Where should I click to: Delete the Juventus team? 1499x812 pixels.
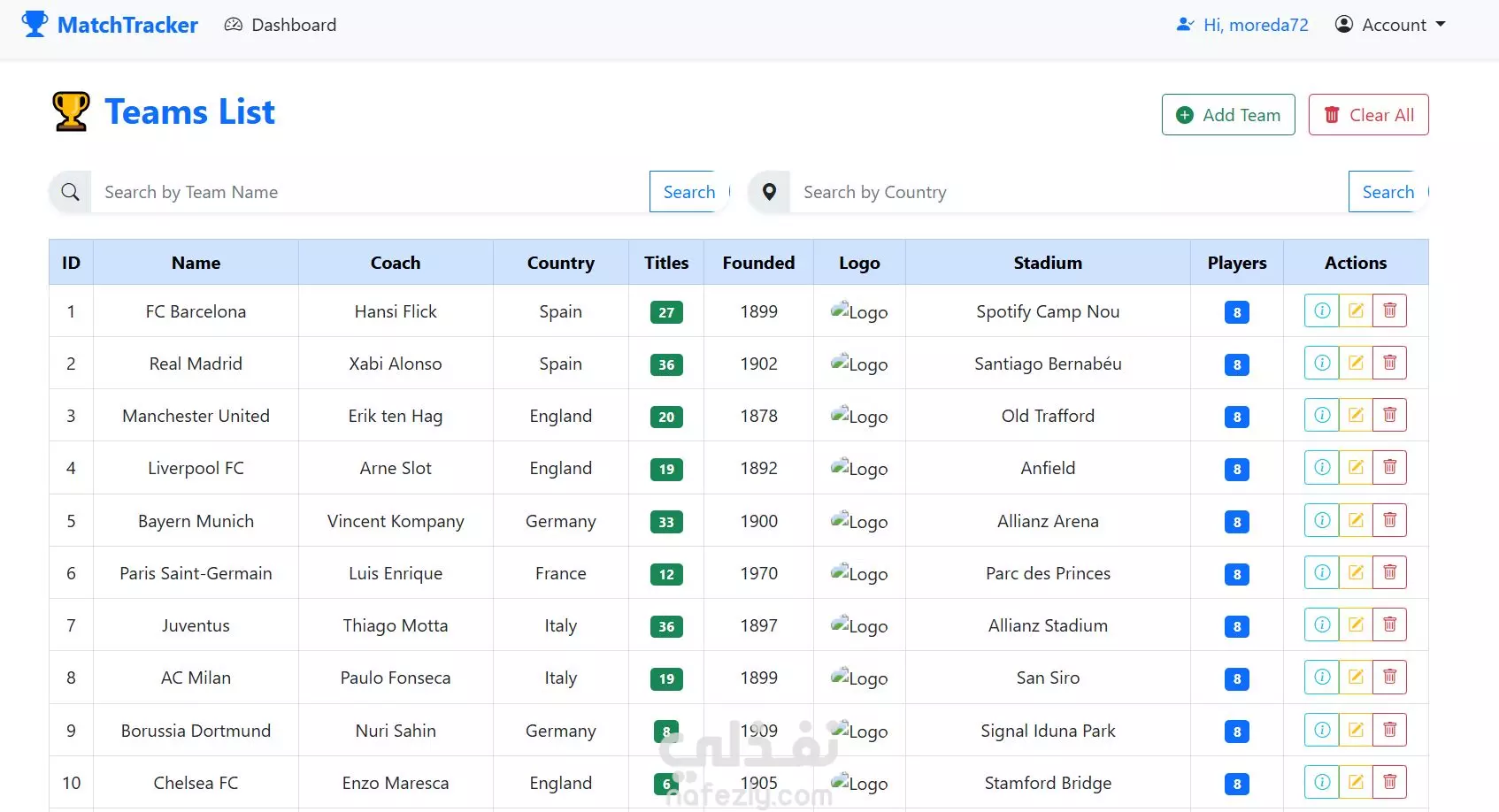(x=1390, y=624)
